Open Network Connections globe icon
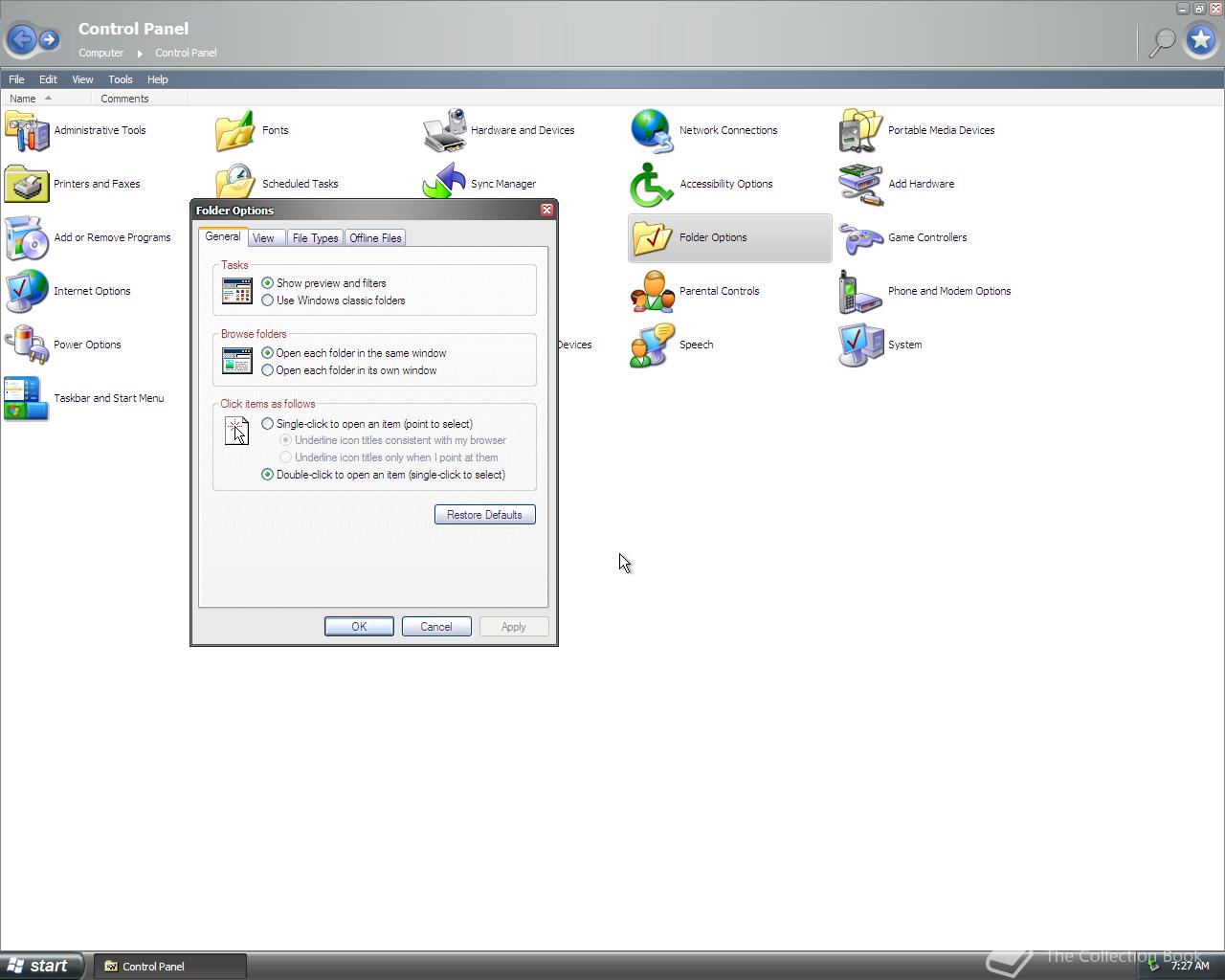1225x980 pixels. [652, 131]
